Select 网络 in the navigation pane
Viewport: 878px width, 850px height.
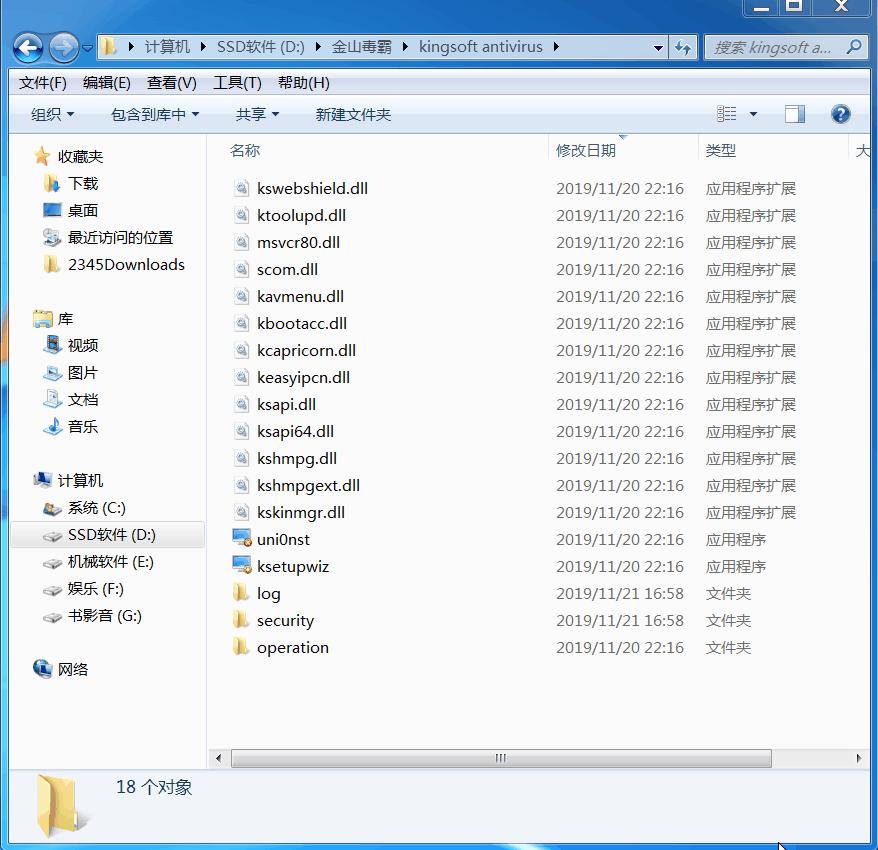coord(73,669)
